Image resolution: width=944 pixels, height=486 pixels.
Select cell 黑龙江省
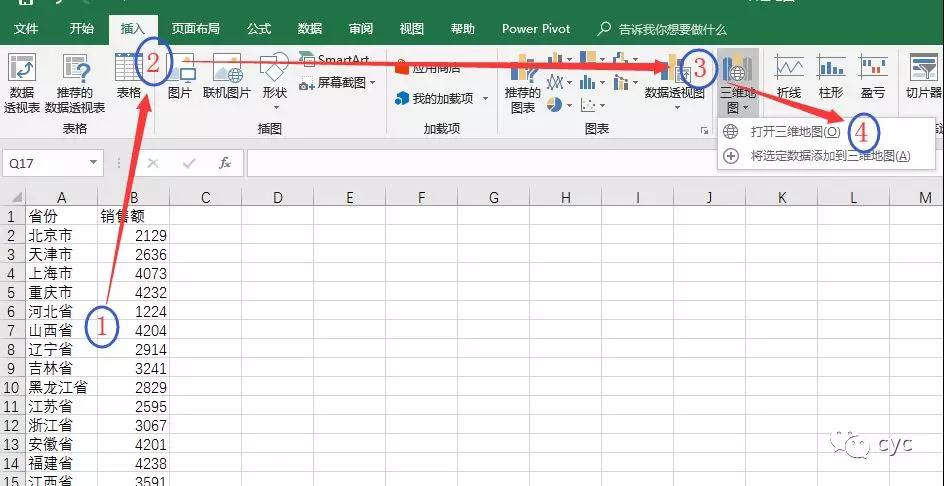(x=61, y=387)
